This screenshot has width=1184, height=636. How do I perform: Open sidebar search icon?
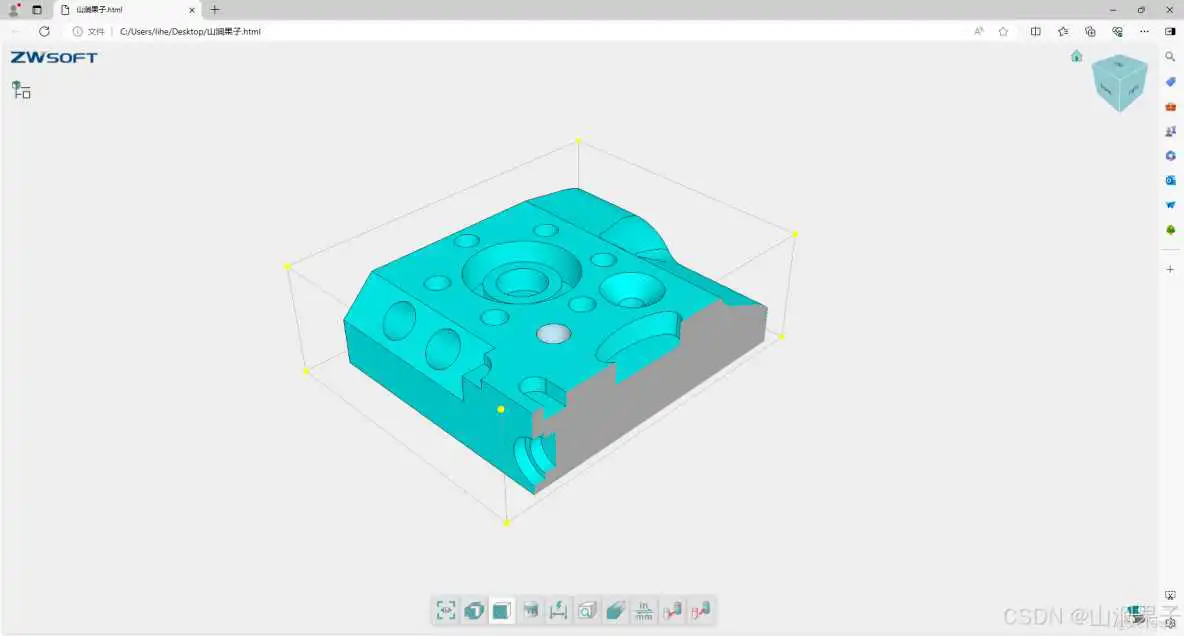1170,57
